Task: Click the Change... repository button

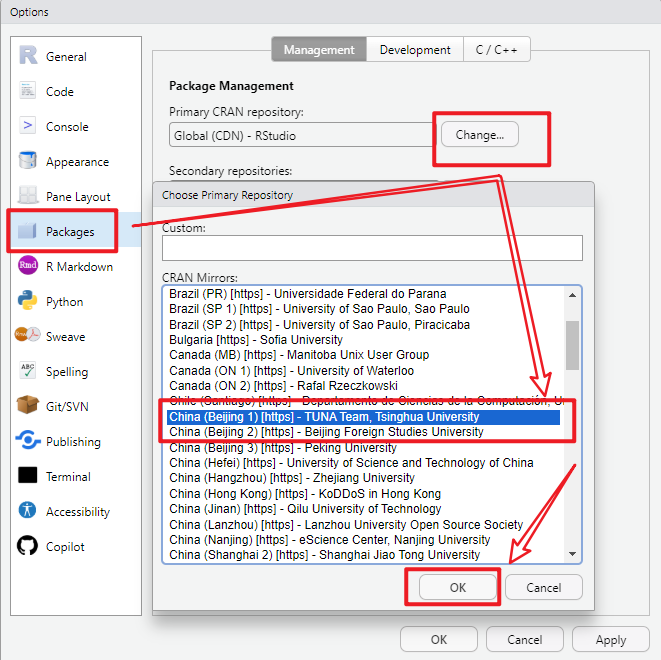Action: (479, 135)
